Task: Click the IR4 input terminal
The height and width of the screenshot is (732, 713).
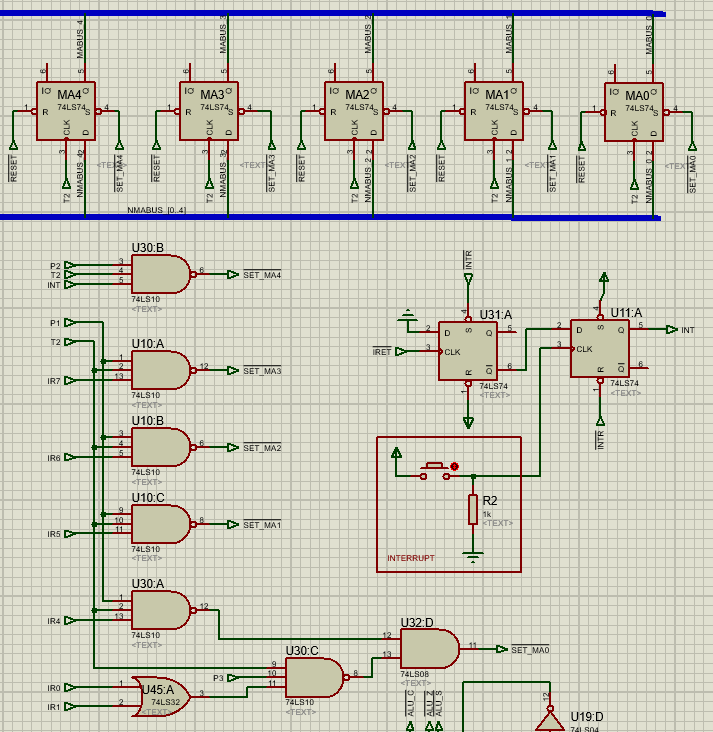Action: click(70, 620)
